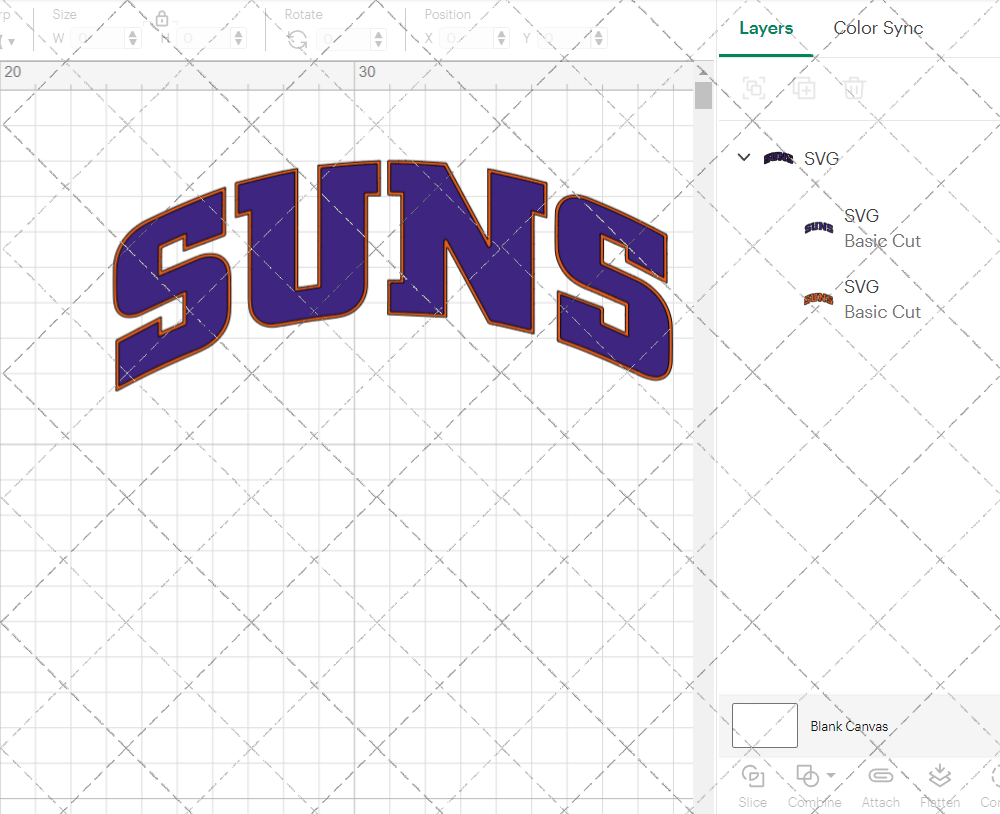Click the Width input field
This screenshot has width=1000, height=814.
point(98,38)
